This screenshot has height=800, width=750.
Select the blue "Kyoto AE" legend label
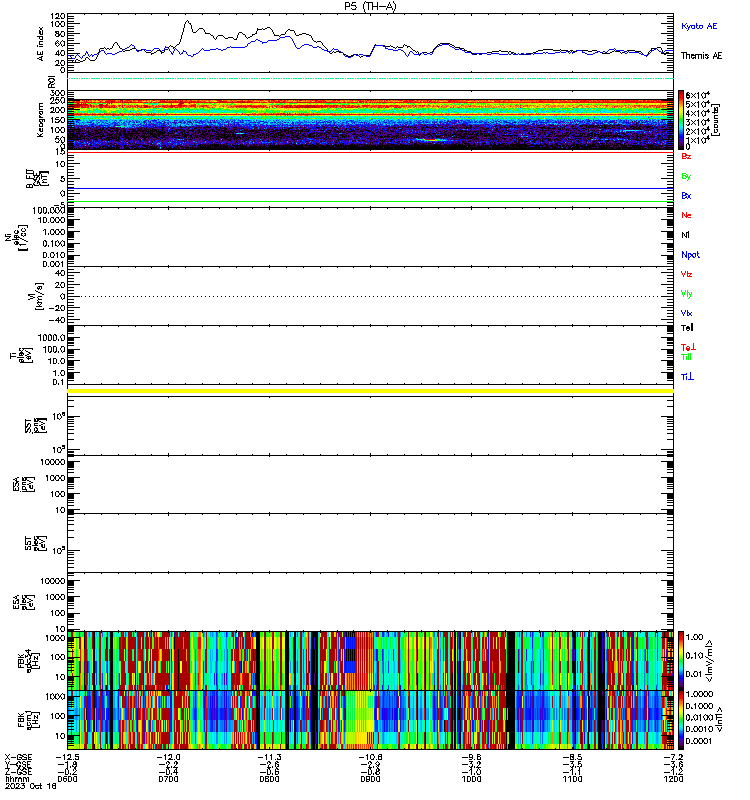click(698, 26)
